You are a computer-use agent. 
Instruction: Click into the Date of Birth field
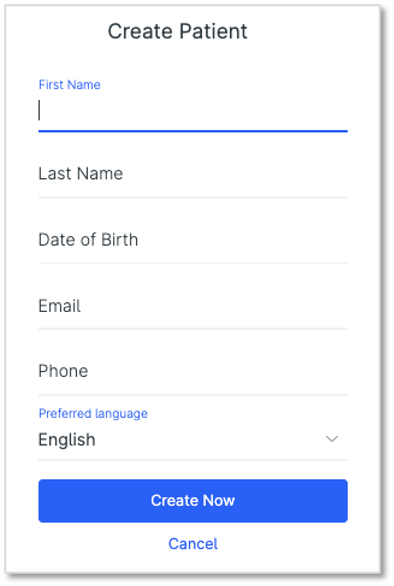[193, 240]
